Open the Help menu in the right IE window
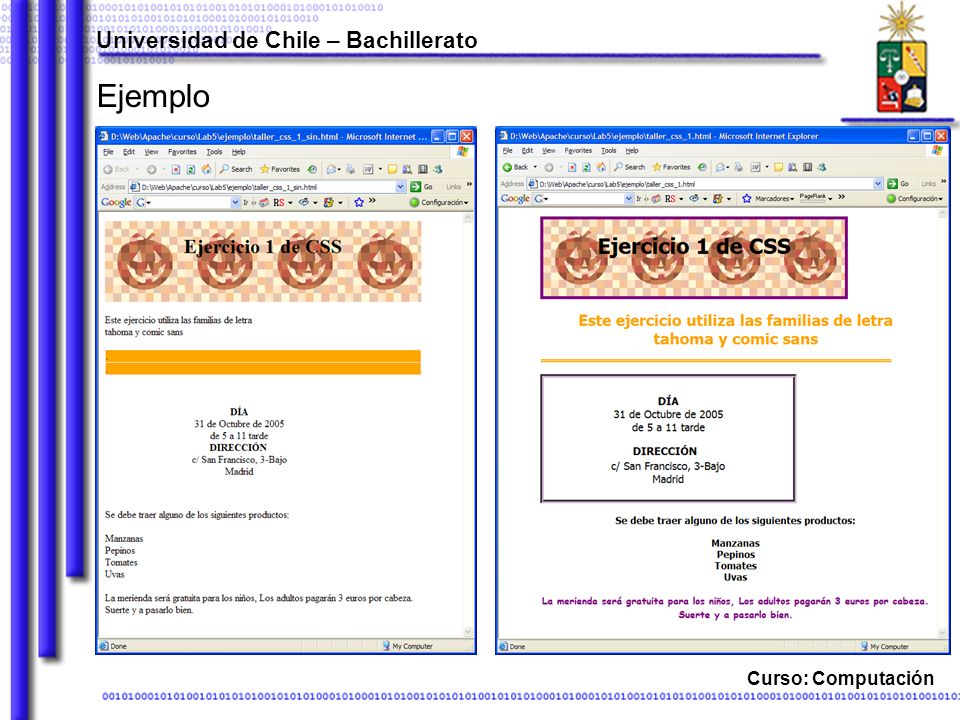The width and height of the screenshot is (960, 720). [x=632, y=150]
